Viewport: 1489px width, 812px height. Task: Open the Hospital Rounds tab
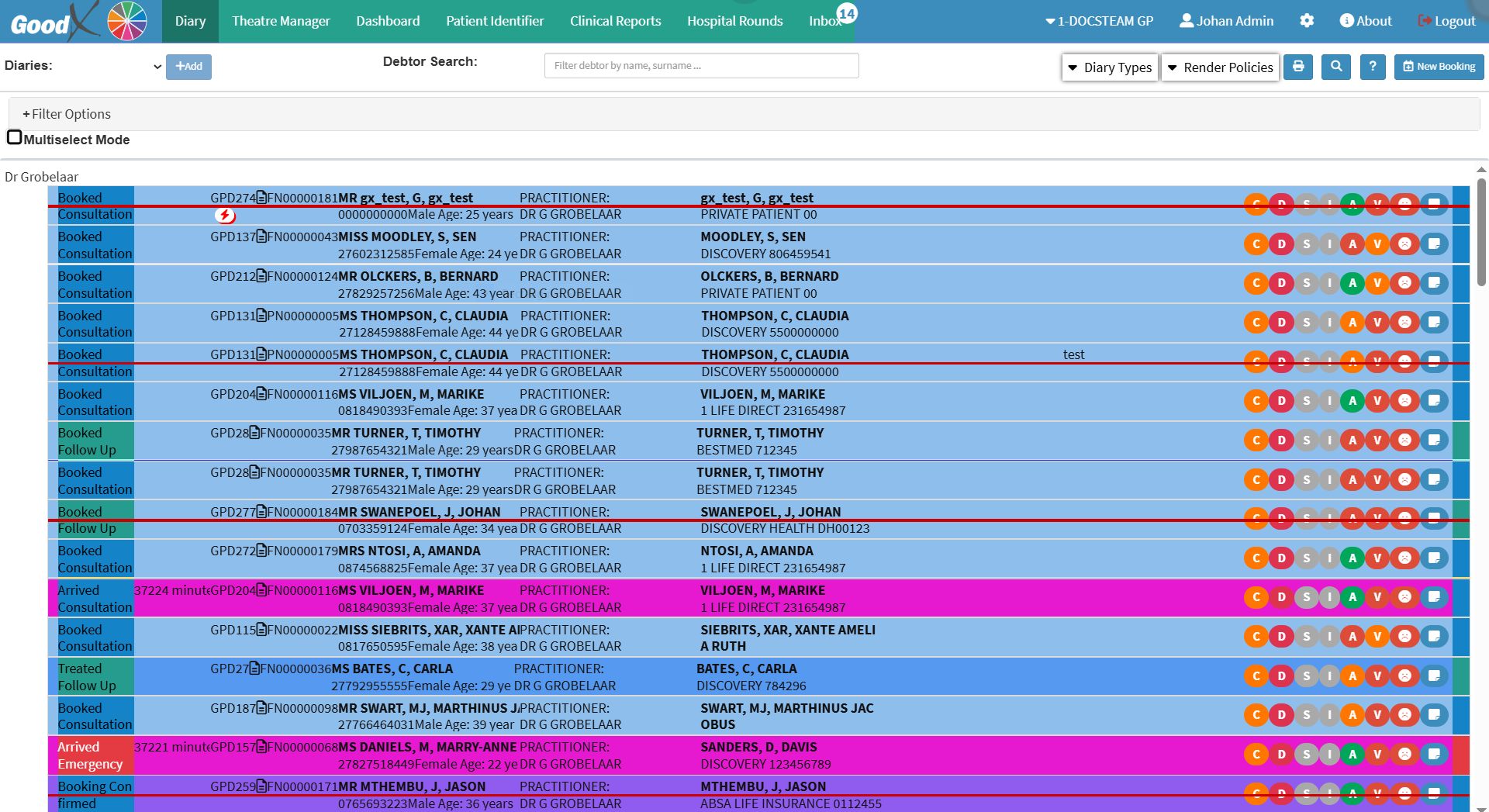click(x=735, y=21)
